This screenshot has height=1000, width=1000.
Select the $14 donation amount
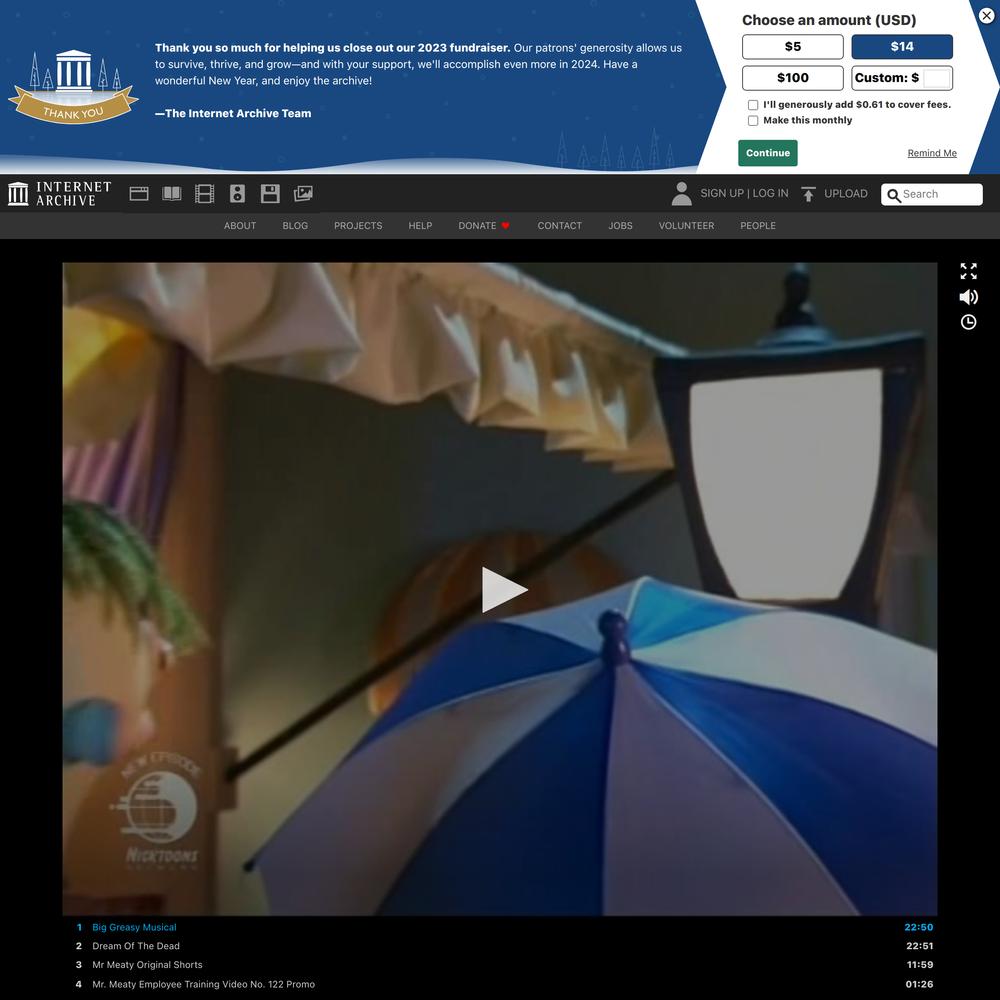coord(902,47)
